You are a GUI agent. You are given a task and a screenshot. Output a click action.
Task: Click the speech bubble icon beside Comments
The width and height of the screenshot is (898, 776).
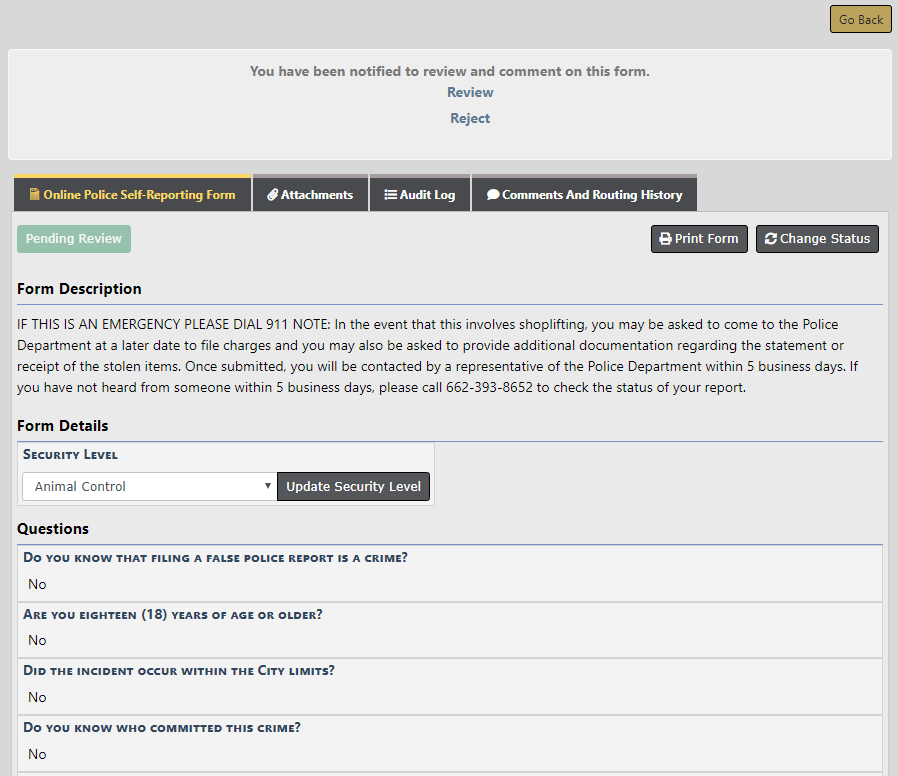[x=493, y=195]
